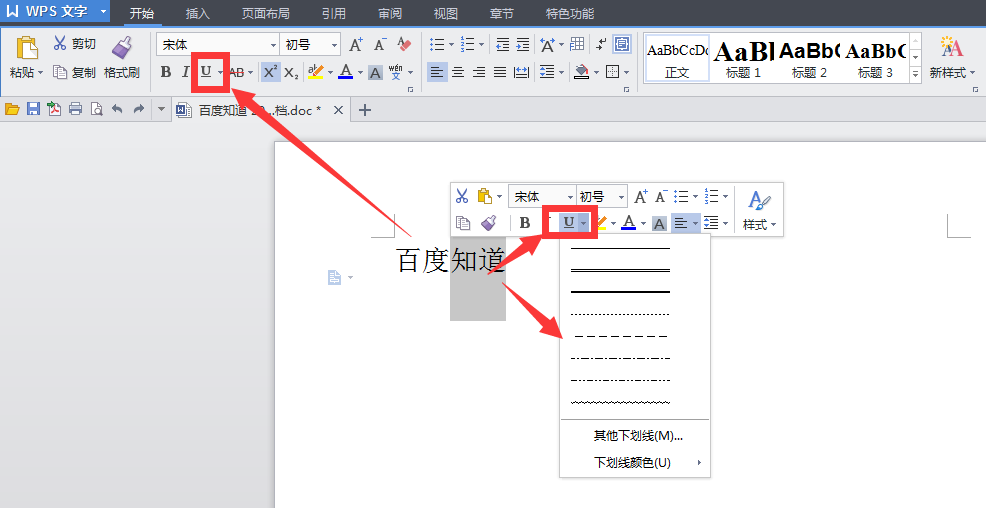986x508 pixels.
Task: Close the 百度知道 document tab
Action: [x=338, y=111]
